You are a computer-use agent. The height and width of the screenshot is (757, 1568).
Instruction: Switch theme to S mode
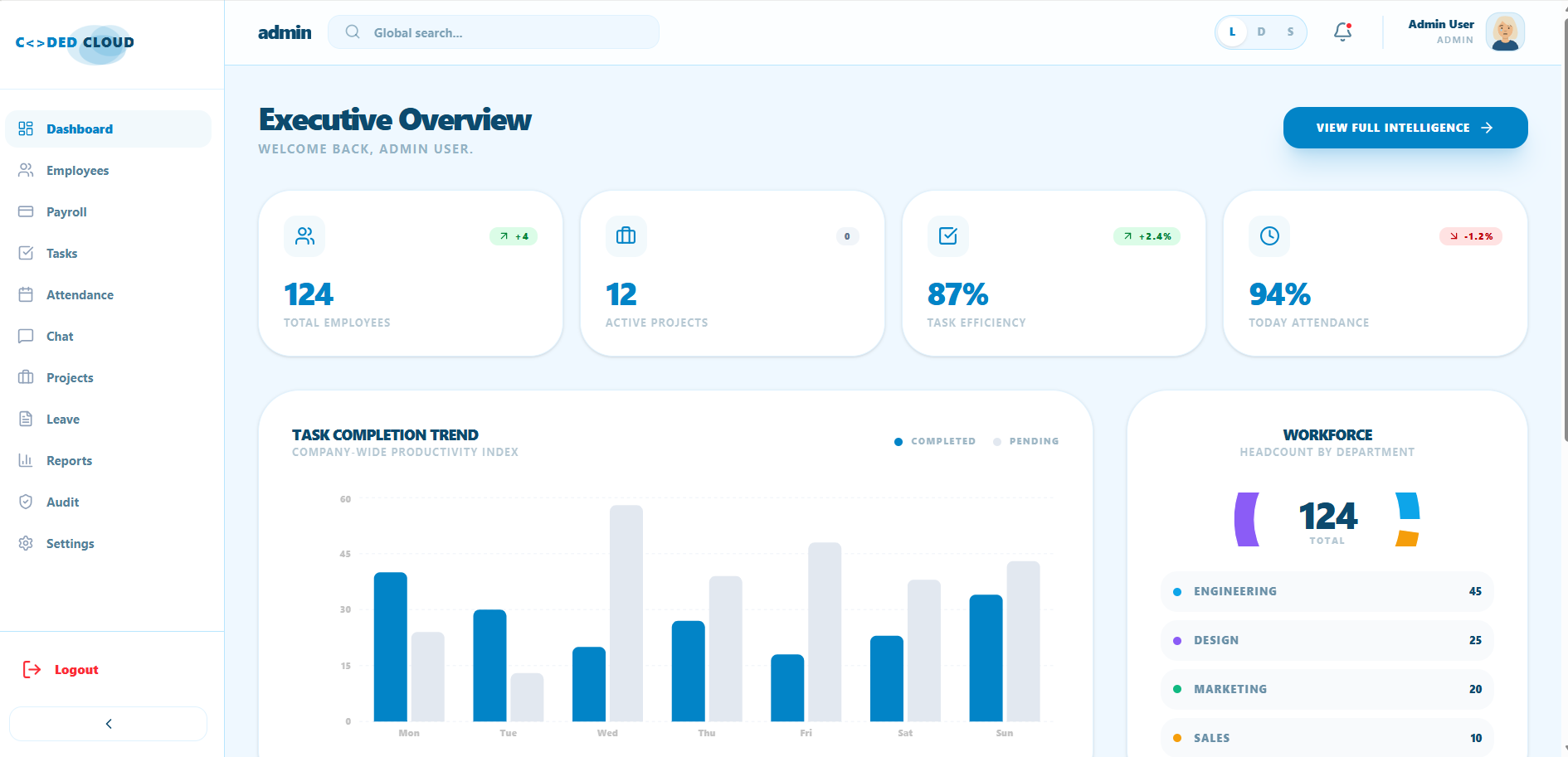click(1290, 32)
